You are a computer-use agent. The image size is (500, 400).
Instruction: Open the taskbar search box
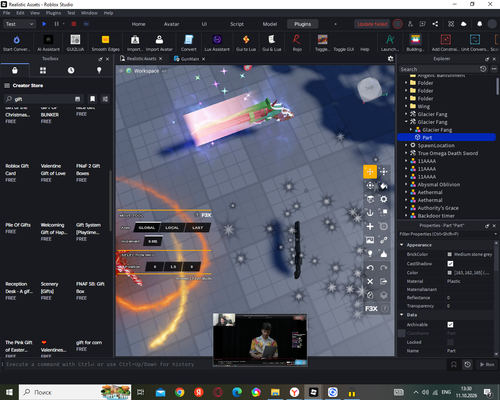click(x=75, y=392)
